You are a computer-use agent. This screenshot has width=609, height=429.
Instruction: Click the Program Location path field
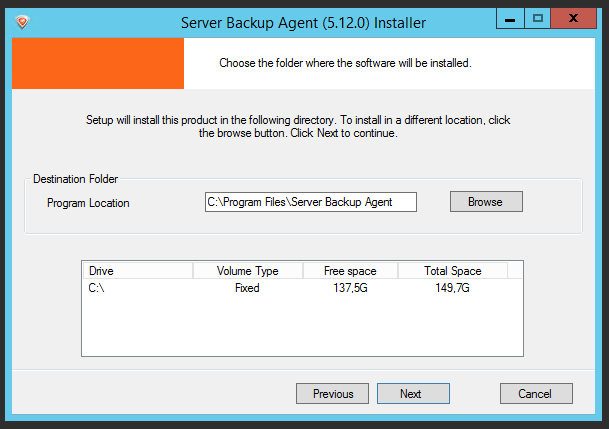[311, 202]
